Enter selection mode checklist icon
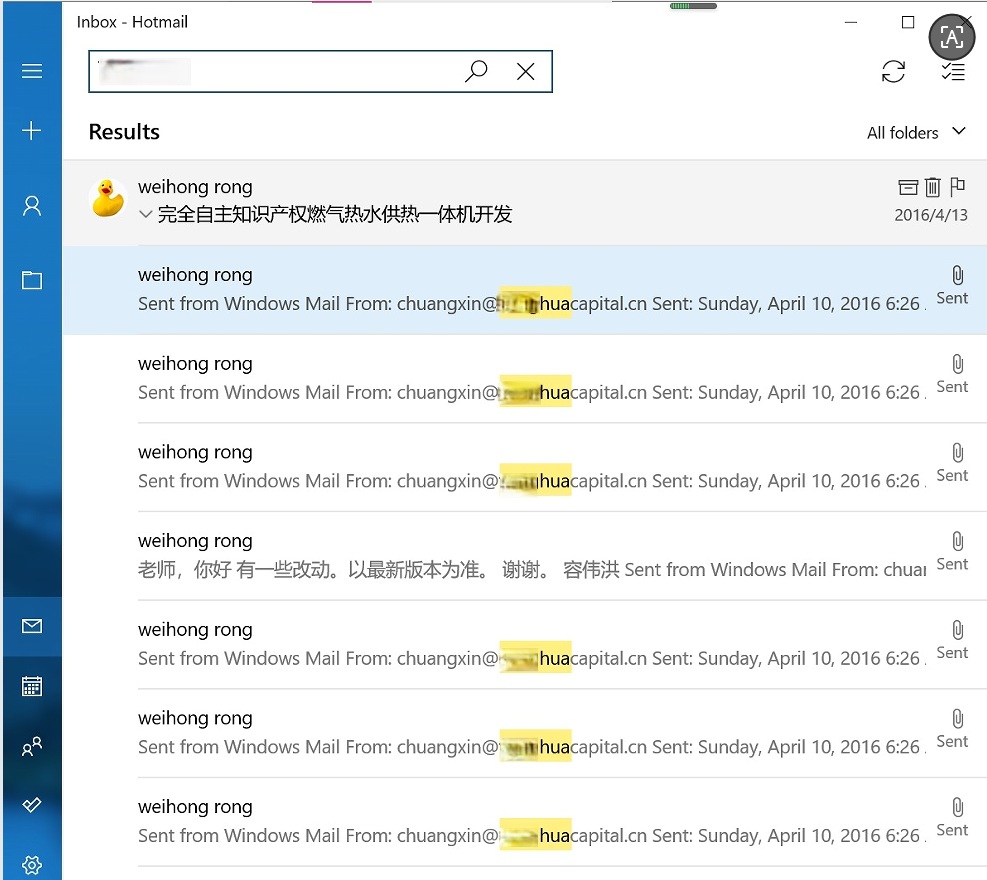This screenshot has height=880, width=987. [x=953, y=71]
